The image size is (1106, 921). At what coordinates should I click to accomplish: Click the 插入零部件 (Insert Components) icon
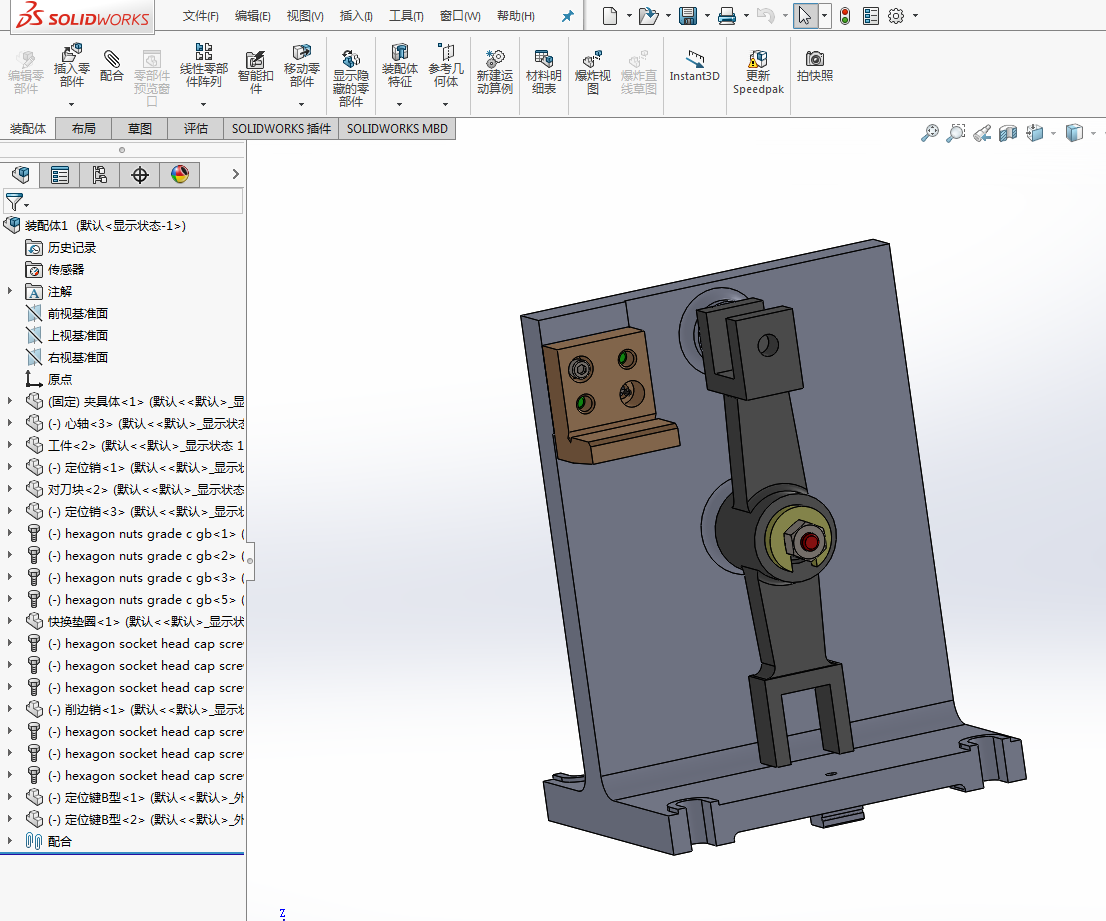tap(71, 66)
